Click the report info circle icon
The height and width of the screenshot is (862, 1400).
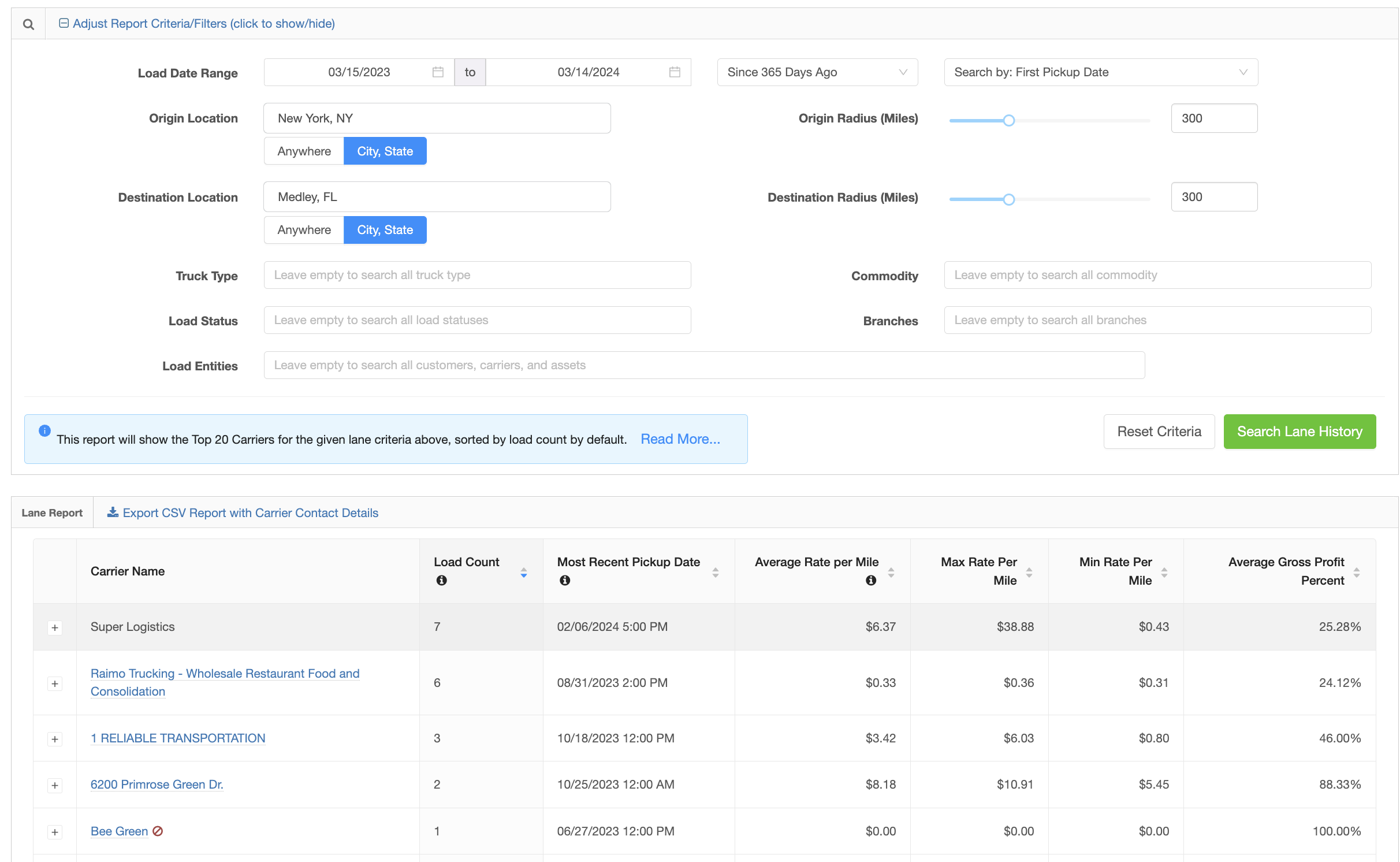pyautogui.click(x=44, y=430)
